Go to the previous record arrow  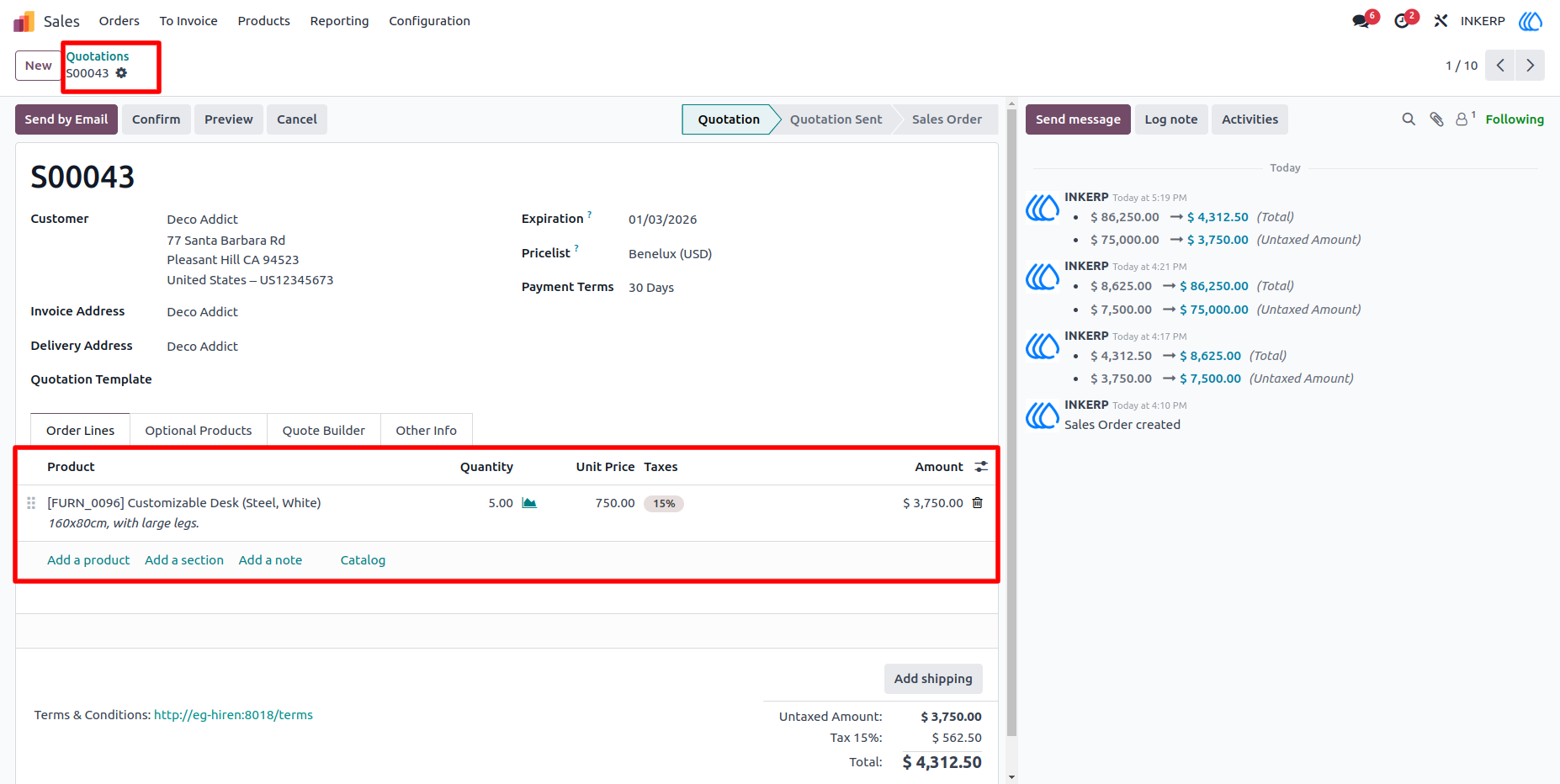click(1500, 66)
